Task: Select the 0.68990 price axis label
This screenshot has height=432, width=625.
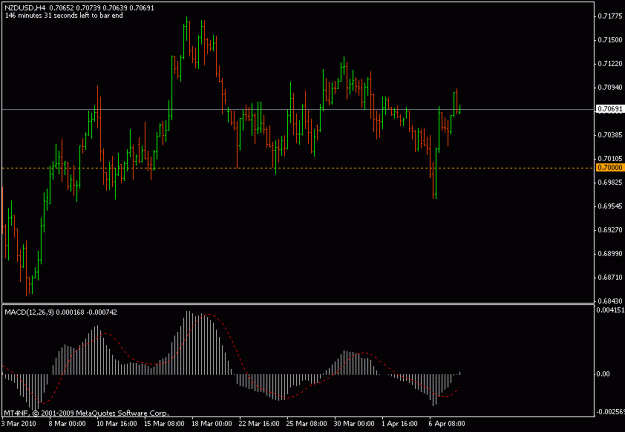Action: [x=610, y=254]
